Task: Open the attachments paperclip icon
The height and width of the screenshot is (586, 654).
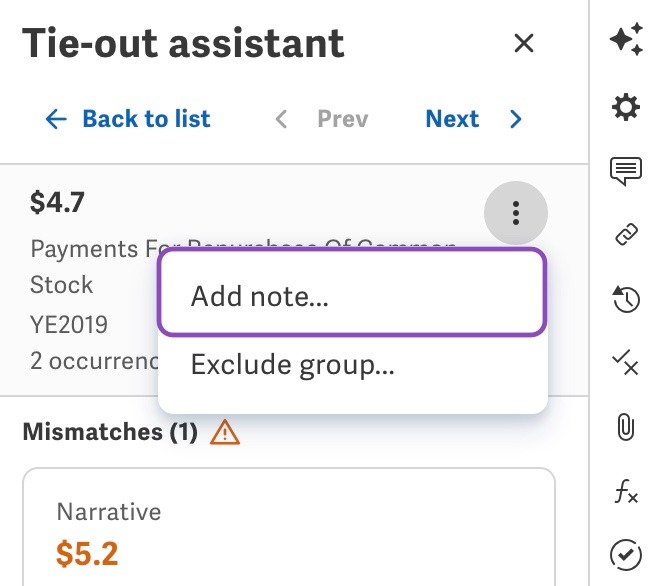Action: 625,427
